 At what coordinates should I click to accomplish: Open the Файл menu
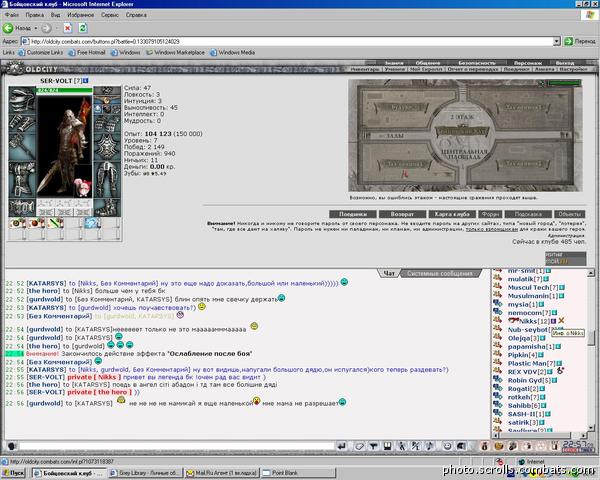12,15
